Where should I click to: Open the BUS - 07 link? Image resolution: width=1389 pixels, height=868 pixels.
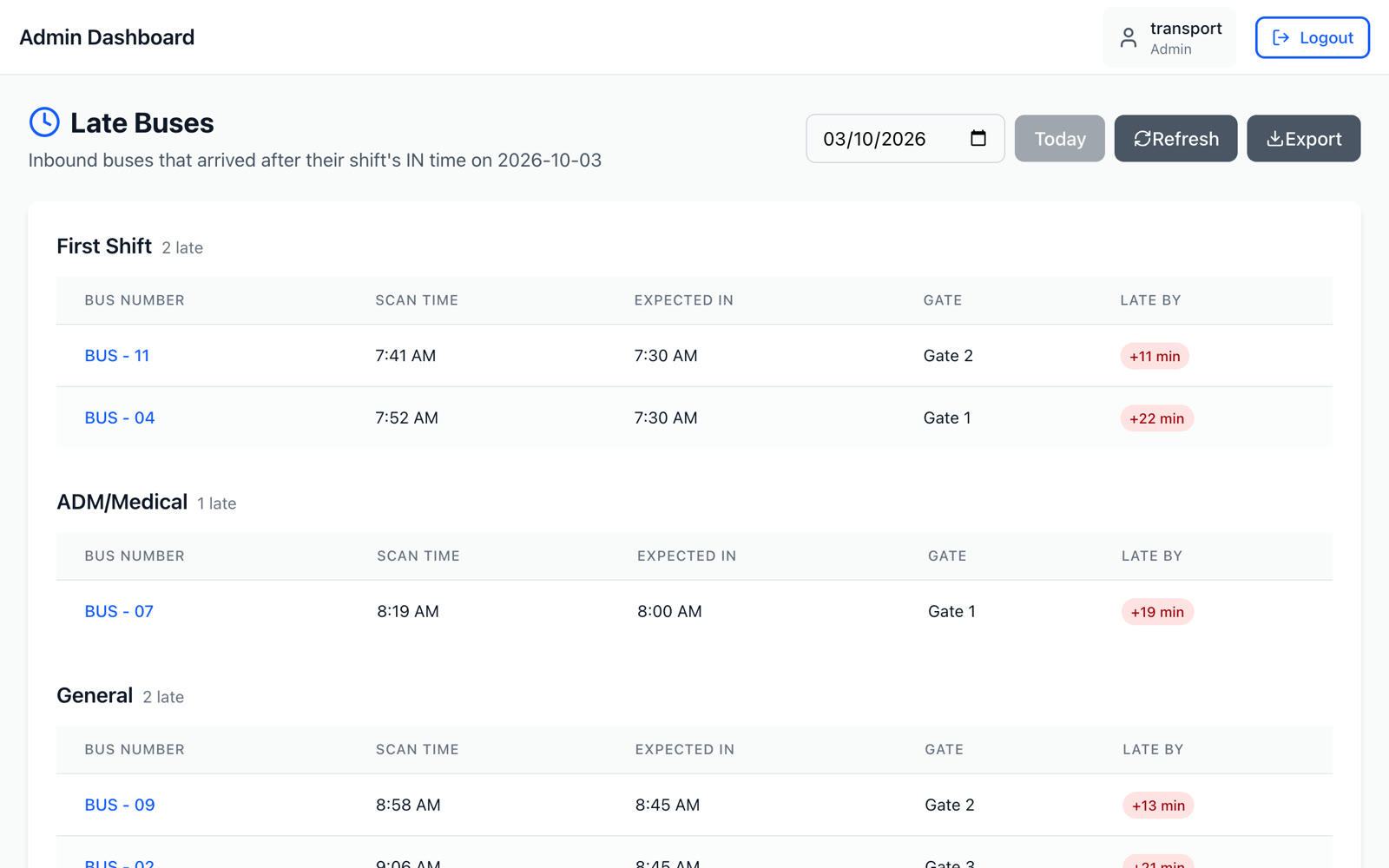119,612
